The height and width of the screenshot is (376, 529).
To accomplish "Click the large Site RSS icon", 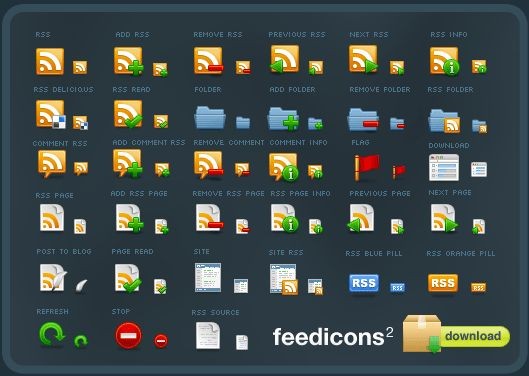I will tap(284, 279).
